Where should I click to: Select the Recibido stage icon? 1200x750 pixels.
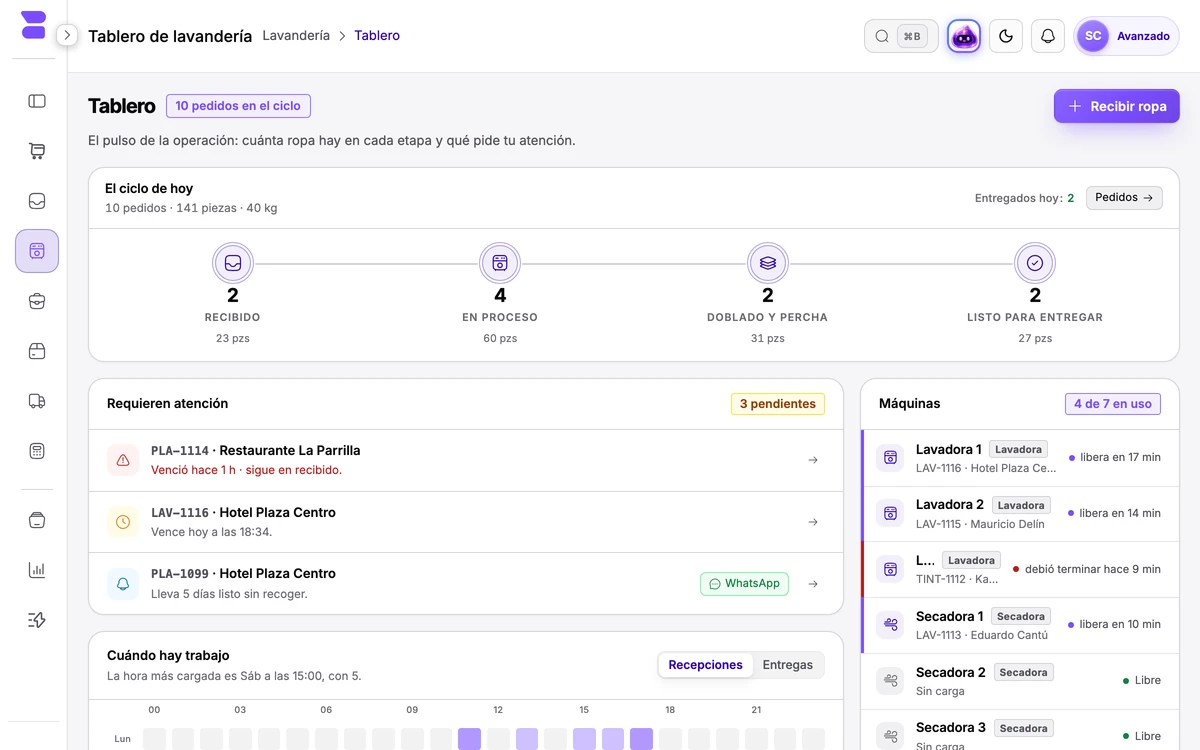(x=233, y=263)
